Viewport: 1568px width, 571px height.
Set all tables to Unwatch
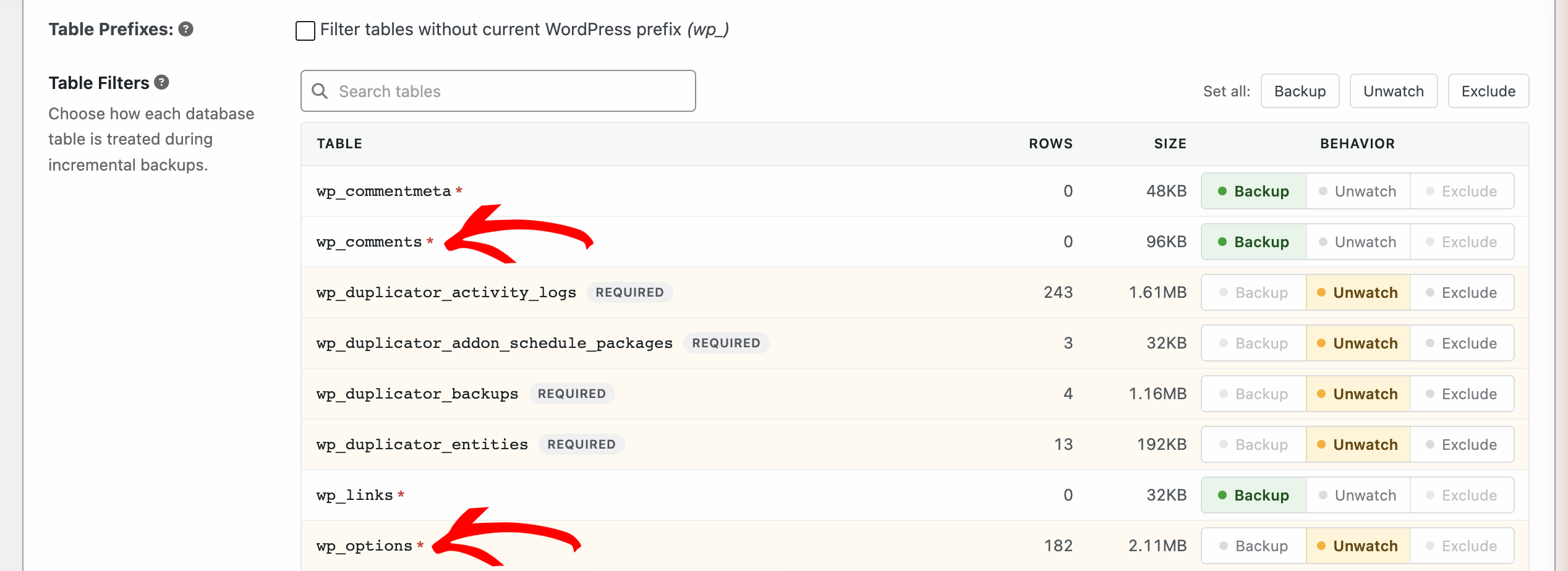1394,91
